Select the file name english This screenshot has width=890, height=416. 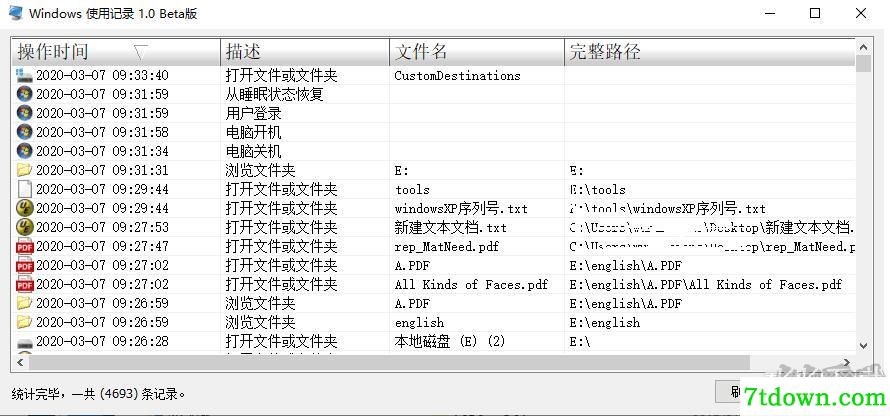(419, 322)
